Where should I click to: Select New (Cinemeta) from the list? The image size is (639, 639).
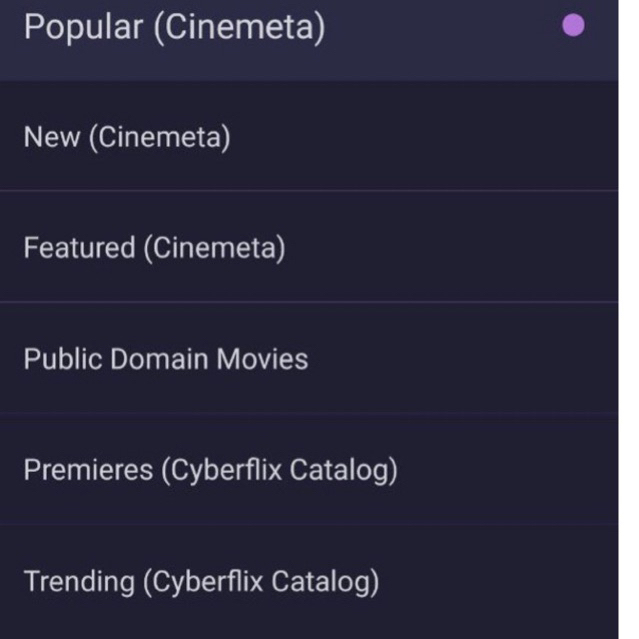[x=127, y=137]
